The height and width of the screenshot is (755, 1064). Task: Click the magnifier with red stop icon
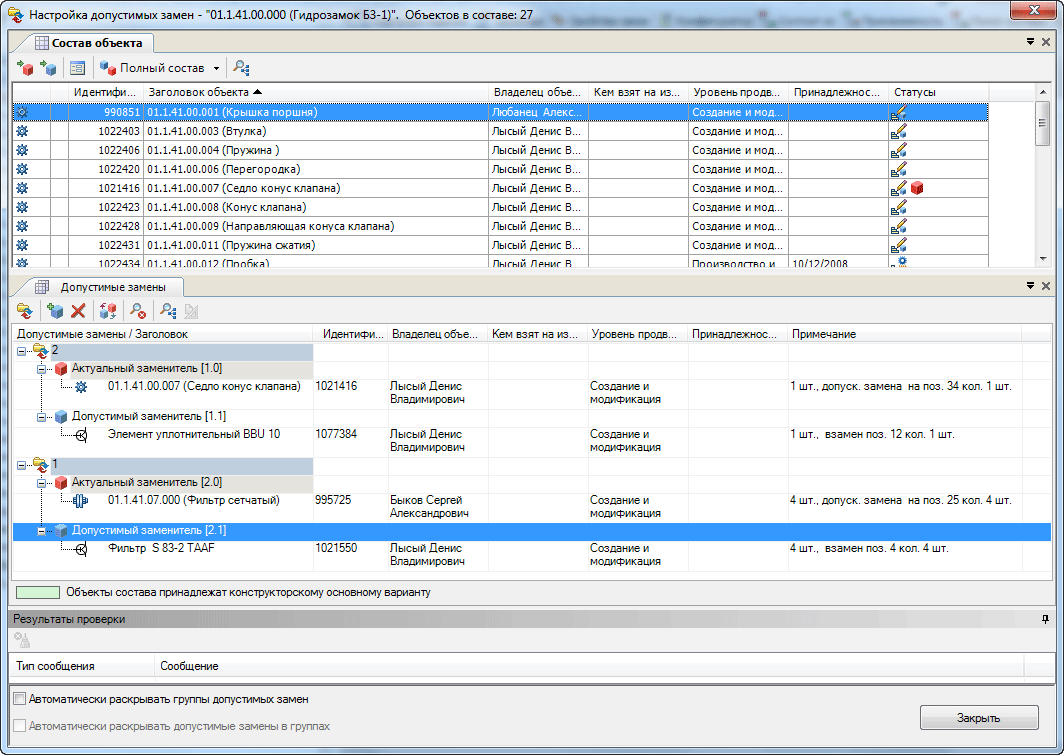point(139,311)
